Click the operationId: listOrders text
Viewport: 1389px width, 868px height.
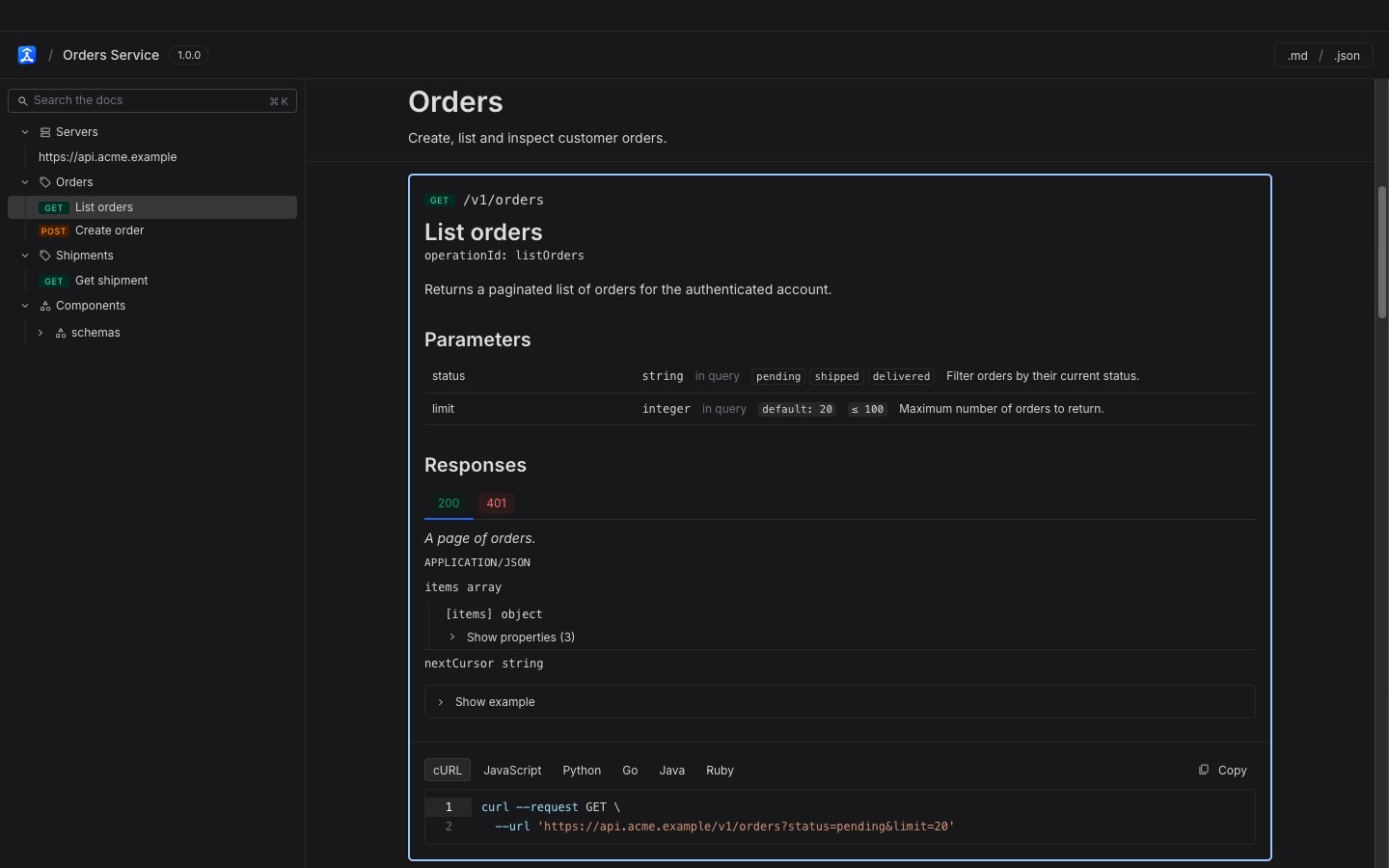tap(504, 256)
